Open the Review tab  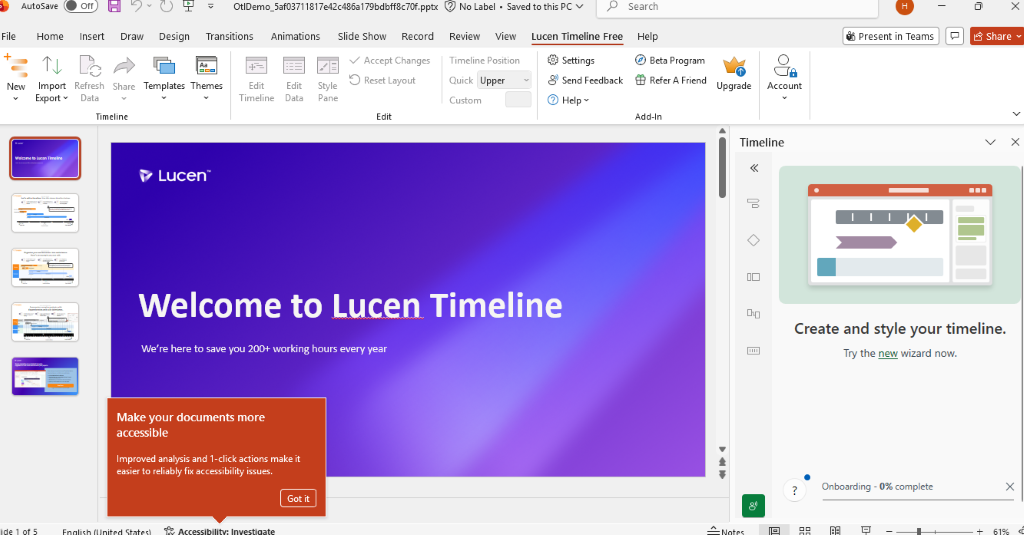click(464, 37)
